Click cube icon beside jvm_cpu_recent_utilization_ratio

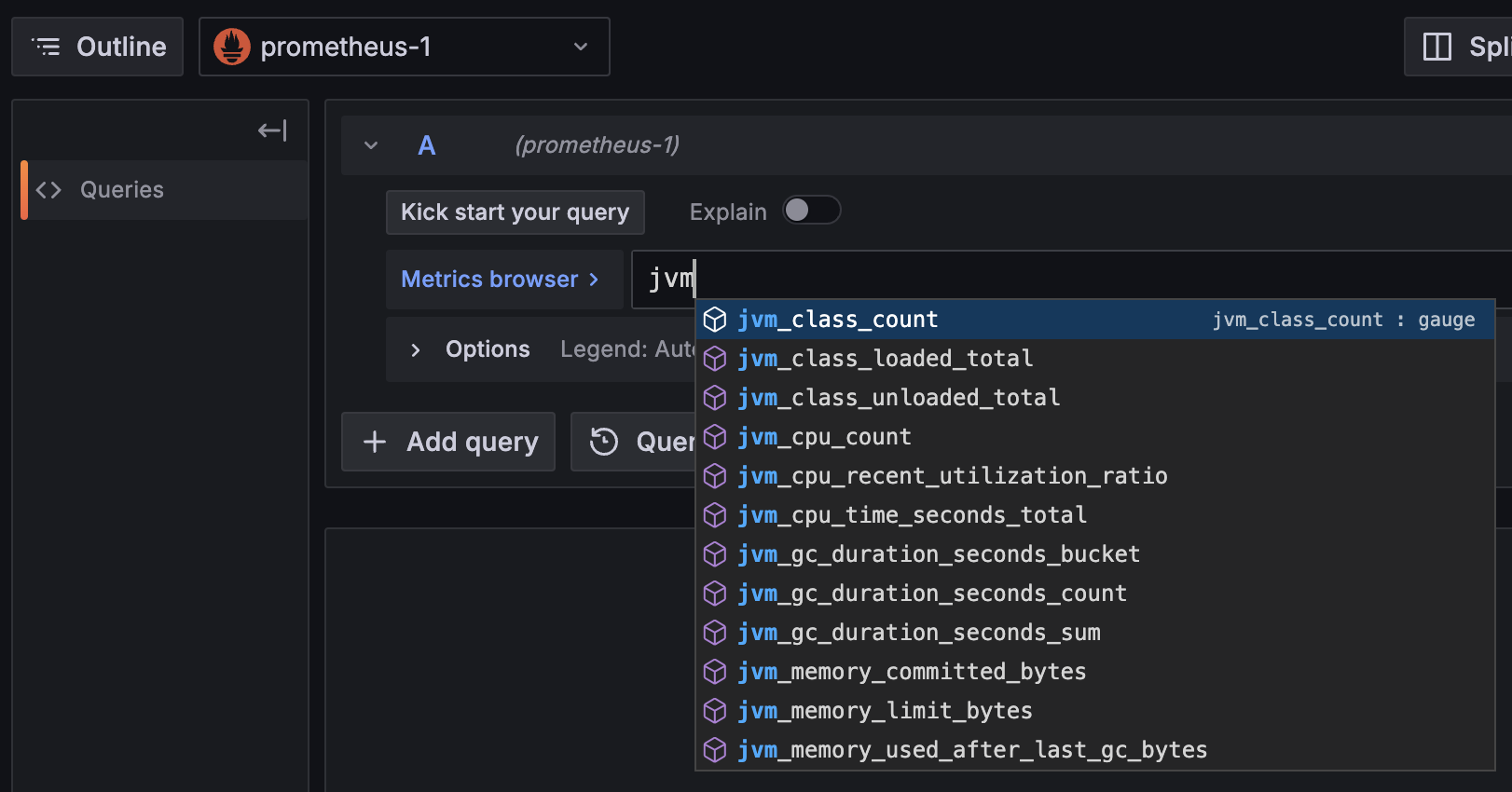pos(715,476)
